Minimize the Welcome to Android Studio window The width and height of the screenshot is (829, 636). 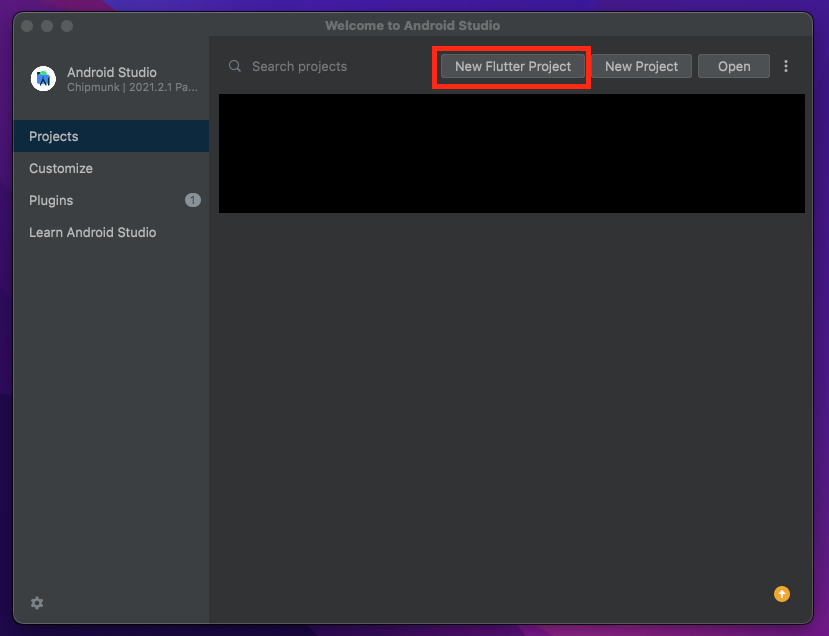click(x=47, y=26)
